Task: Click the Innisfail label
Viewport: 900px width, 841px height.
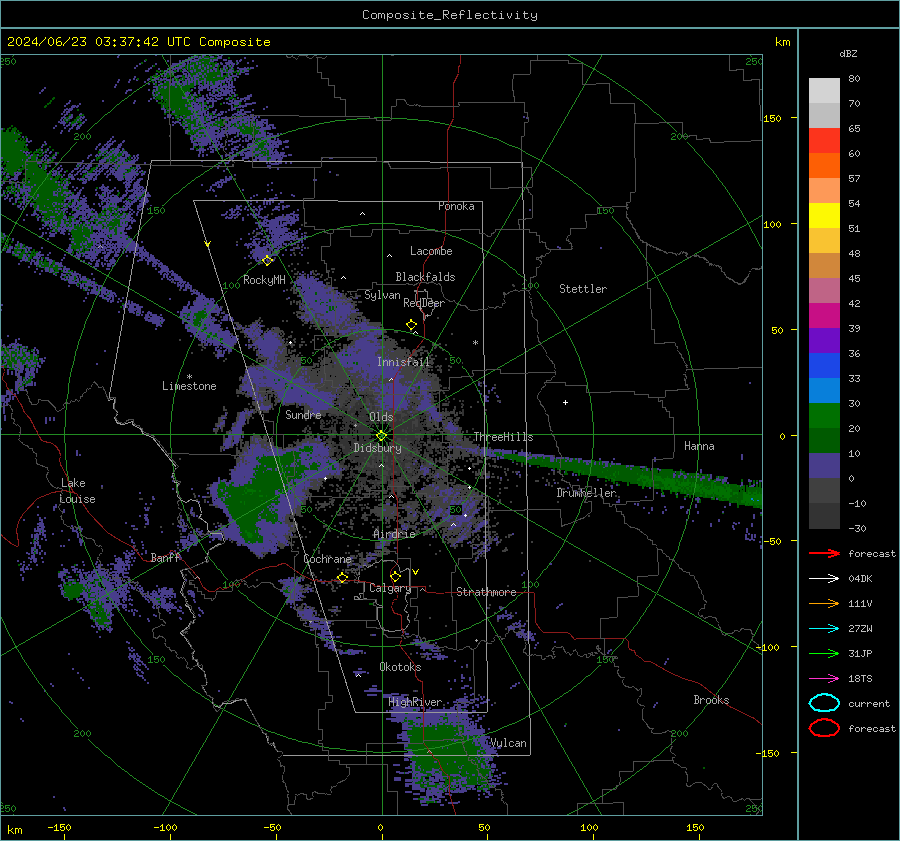Action: tap(403, 362)
